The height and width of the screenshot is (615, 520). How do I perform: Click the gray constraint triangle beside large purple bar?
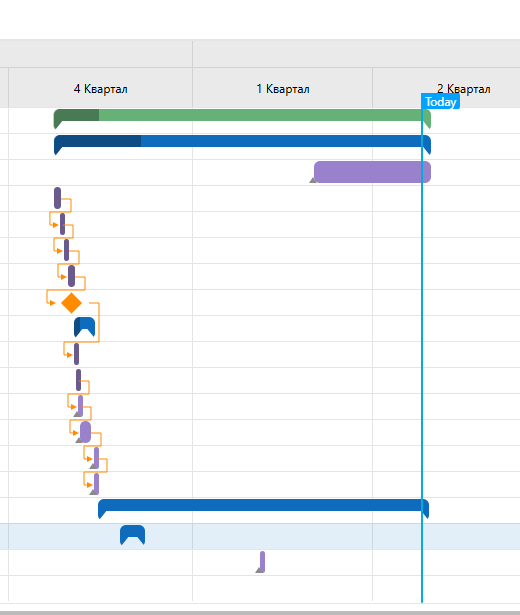point(313,180)
